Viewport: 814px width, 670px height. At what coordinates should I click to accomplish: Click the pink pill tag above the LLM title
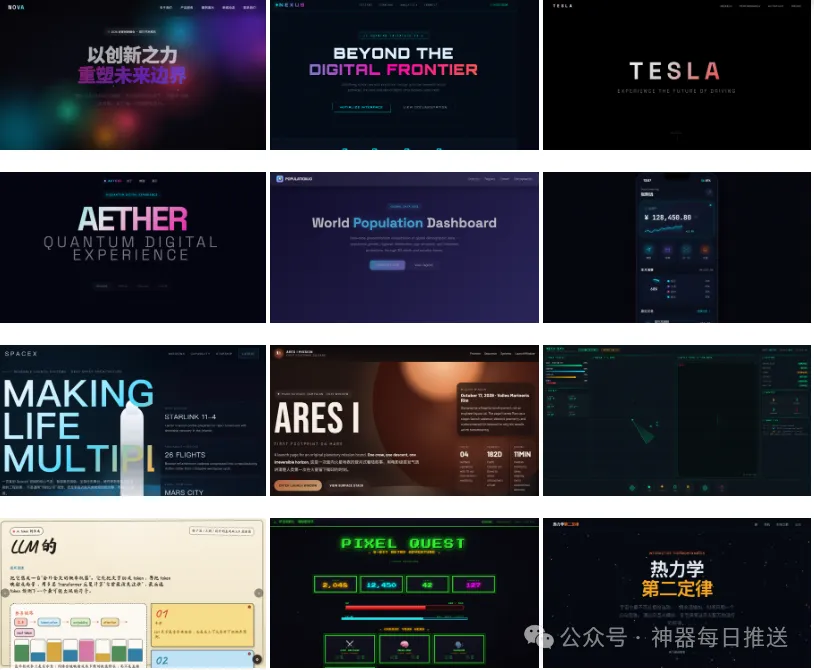[26, 531]
